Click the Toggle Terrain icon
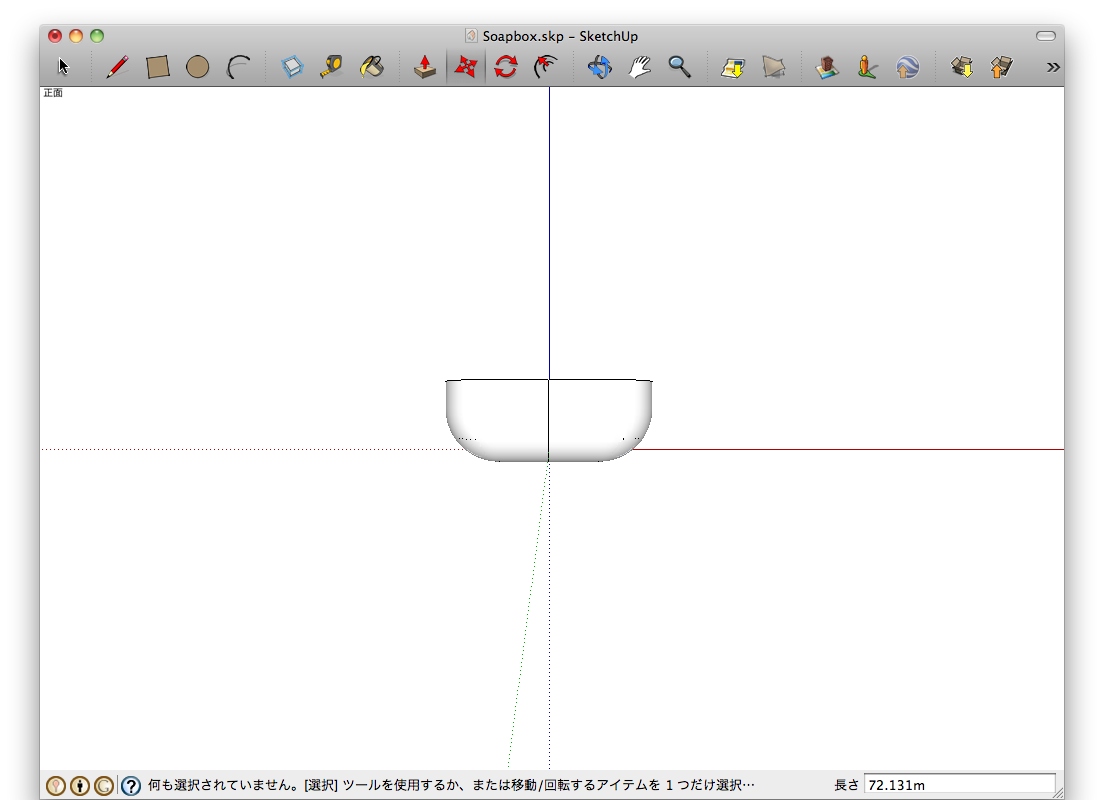This screenshot has height=800, width=1104. click(773, 67)
